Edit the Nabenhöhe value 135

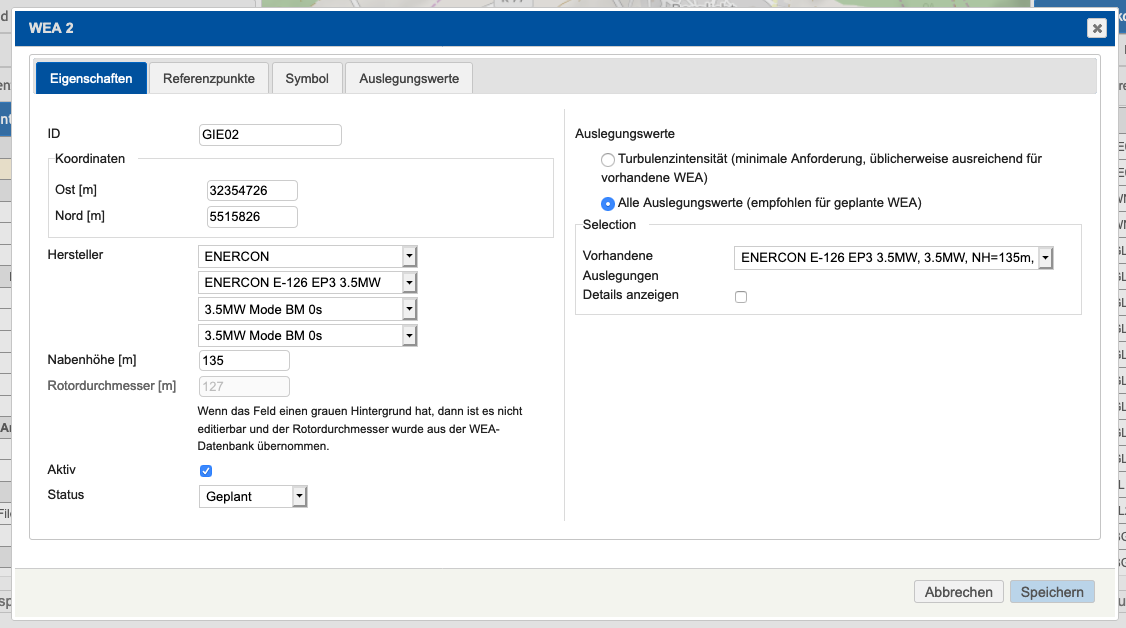[x=244, y=360]
